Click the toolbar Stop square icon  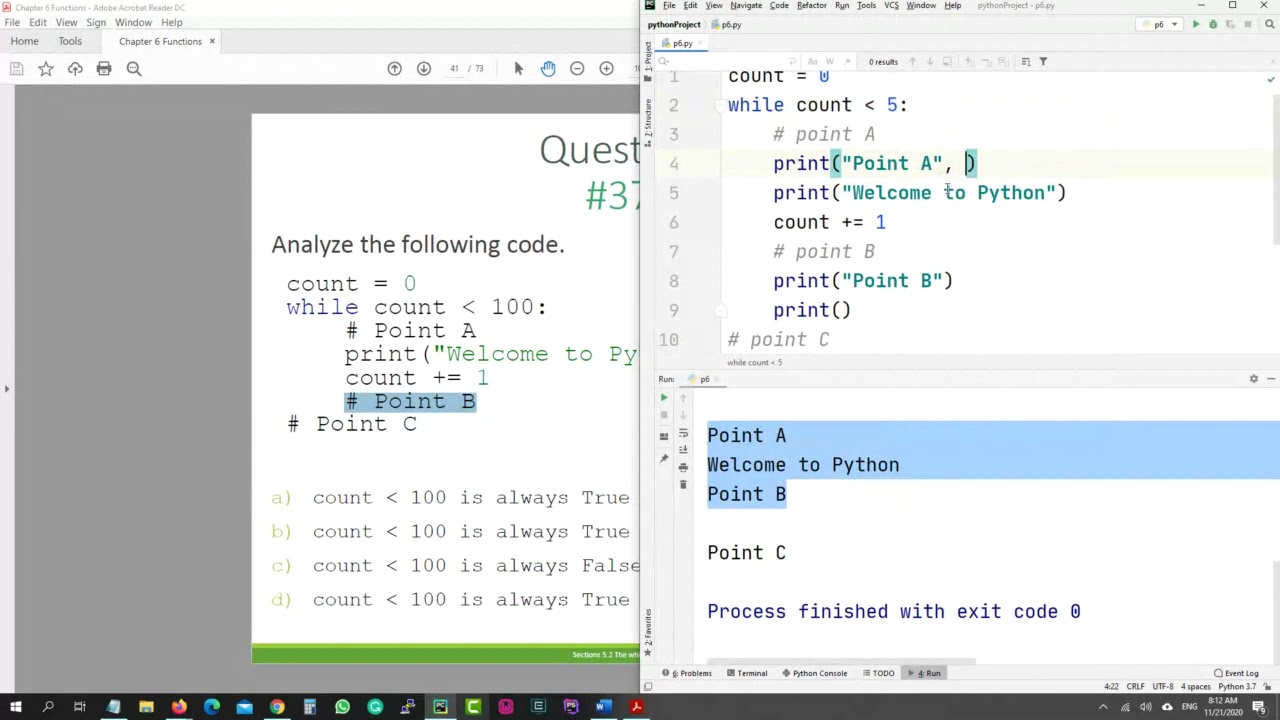1248,24
